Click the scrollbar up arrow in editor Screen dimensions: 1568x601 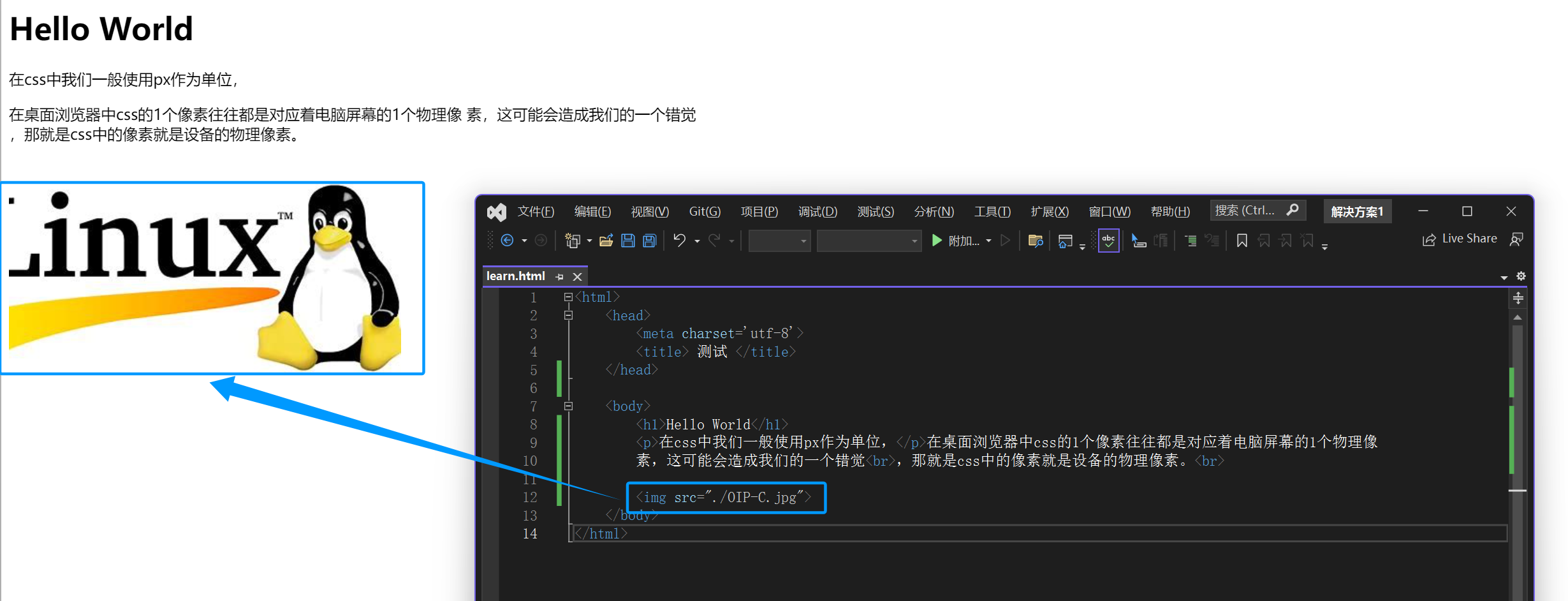(x=1518, y=317)
